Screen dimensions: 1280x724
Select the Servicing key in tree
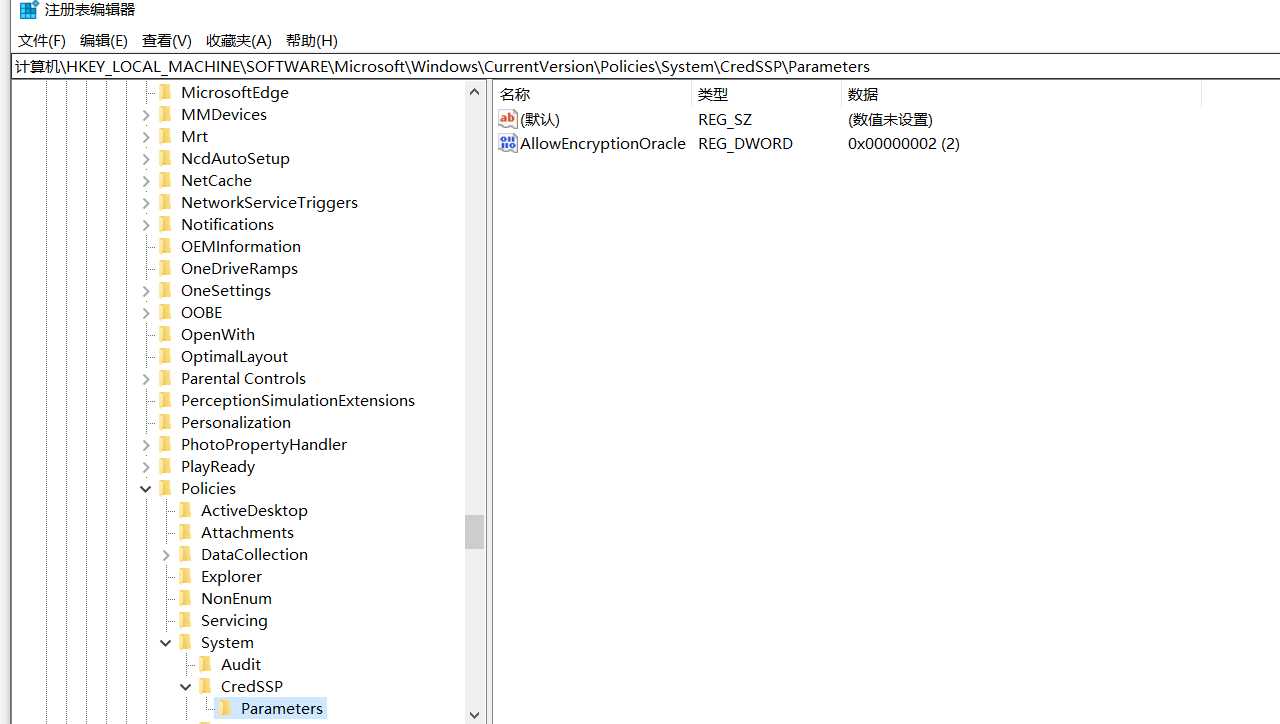point(234,620)
